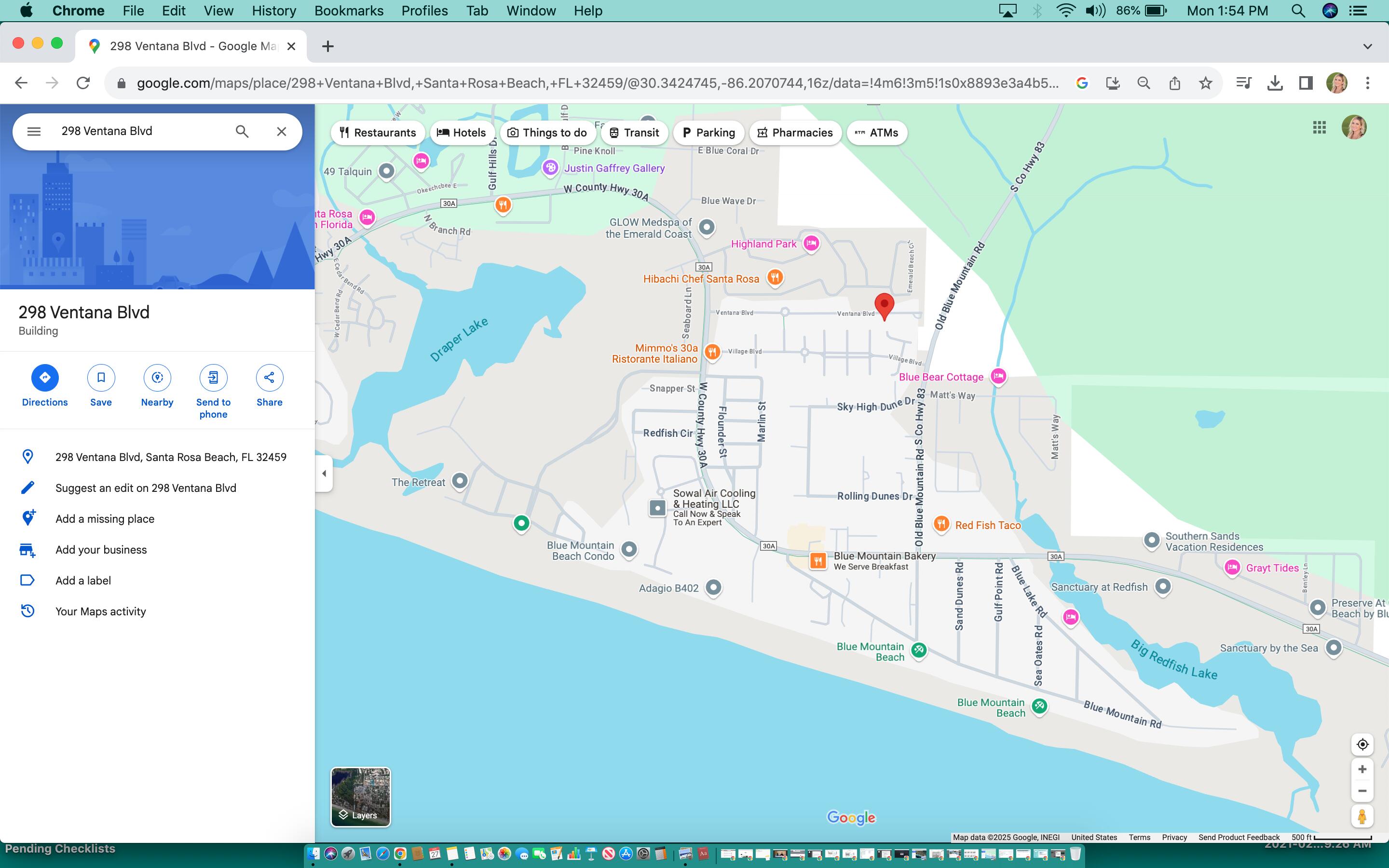The width and height of the screenshot is (1389, 868).
Task: Open the File menu
Action: click(x=133, y=11)
